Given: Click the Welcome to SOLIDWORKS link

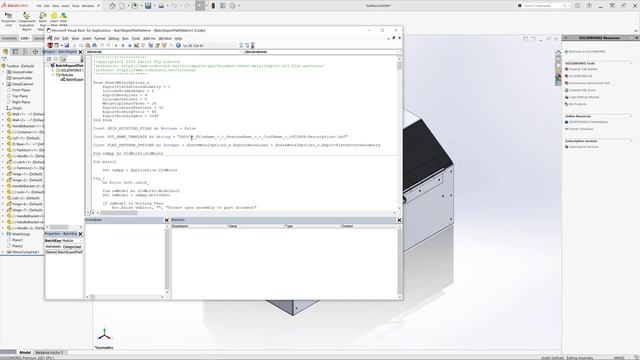Looking at the screenshot, I should [587, 52].
